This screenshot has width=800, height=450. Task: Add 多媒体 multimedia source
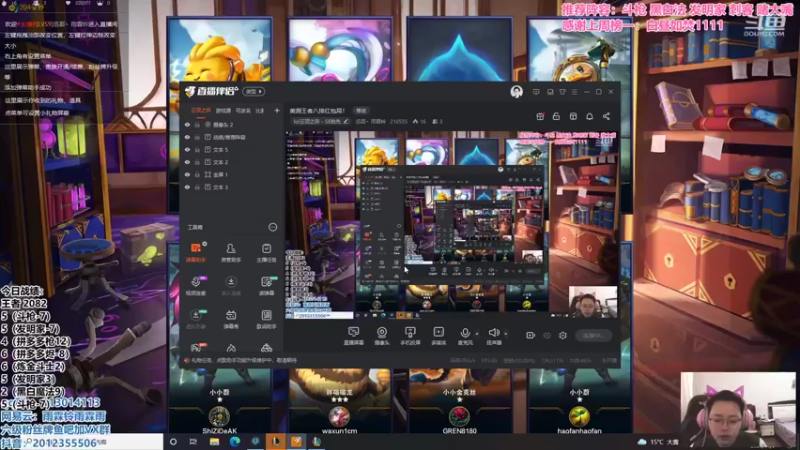click(439, 336)
